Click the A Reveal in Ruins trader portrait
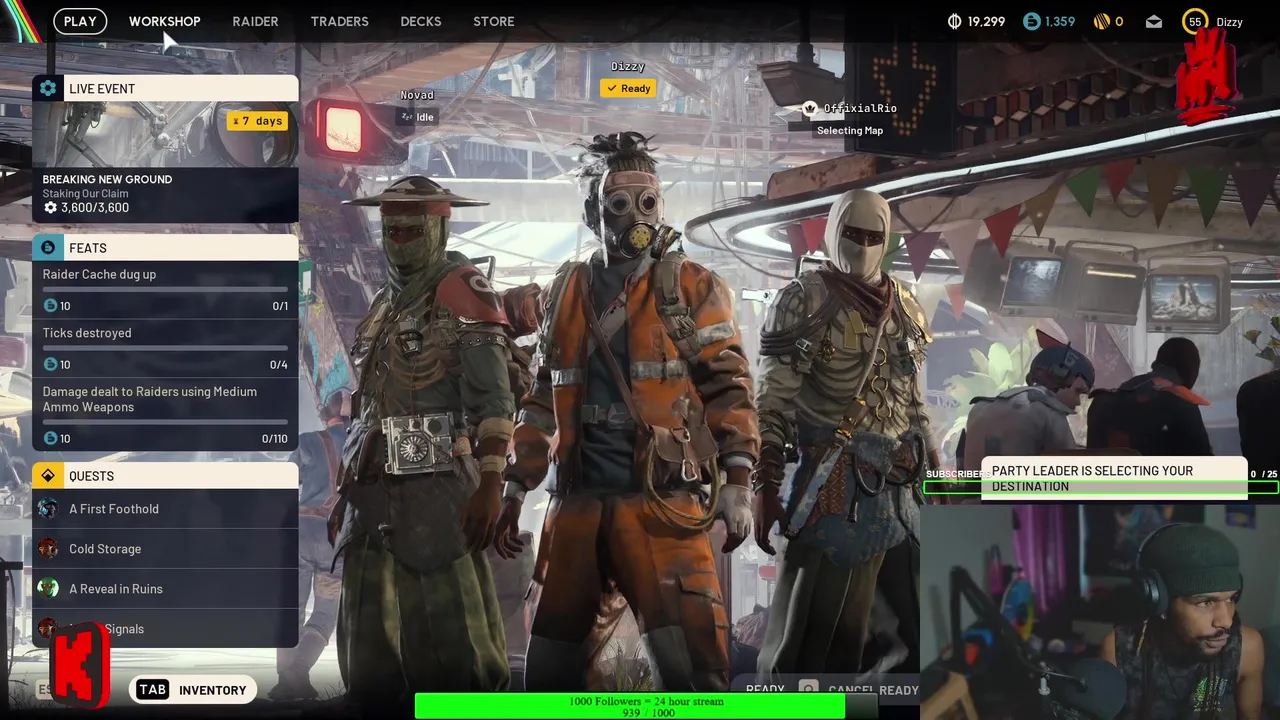This screenshot has width=1280, height=720. (47, 589)
